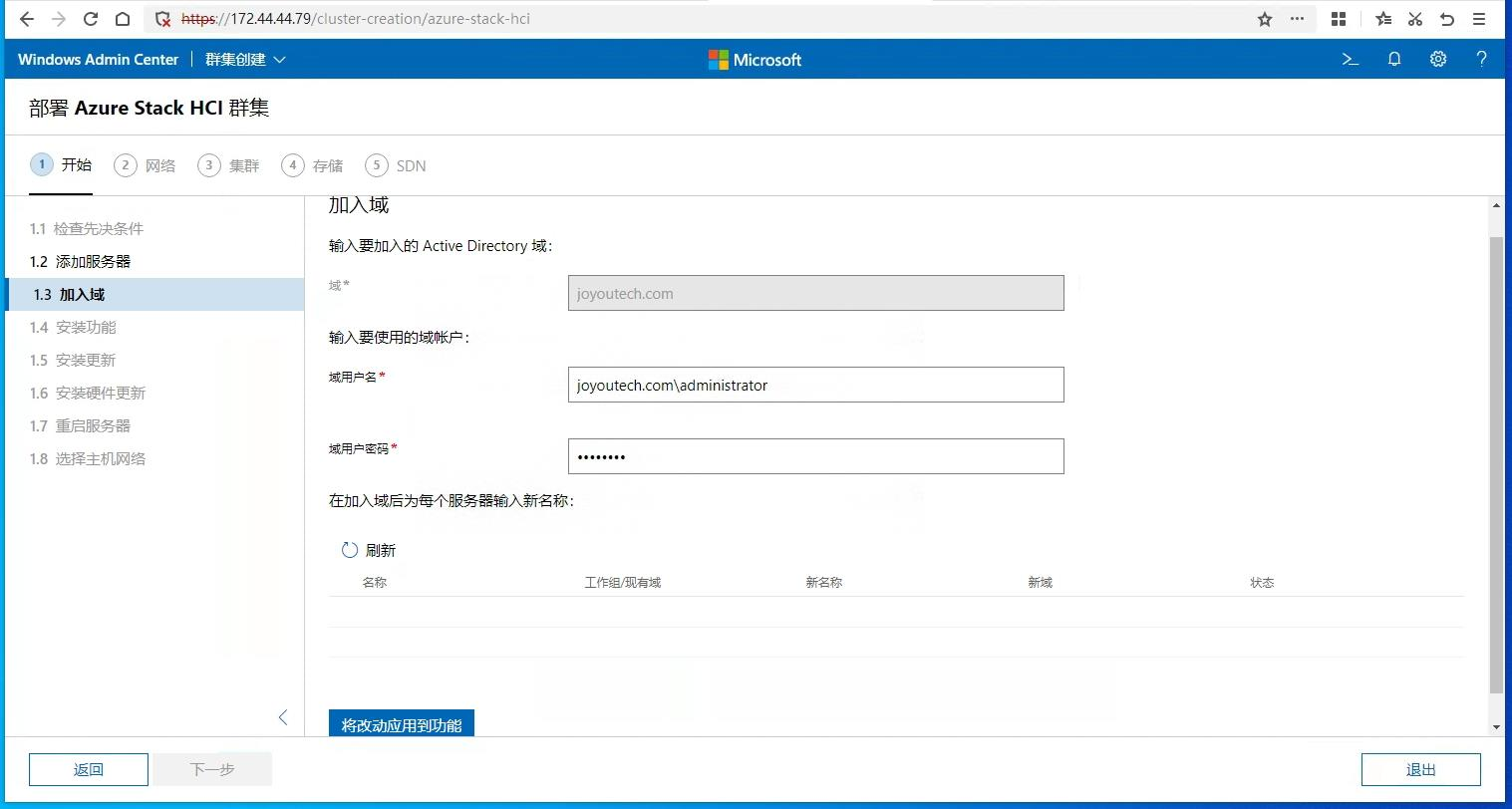
Task: Open the 群集创建 dropdown menu
Action: pyautogui.click(x=245, y=60)
